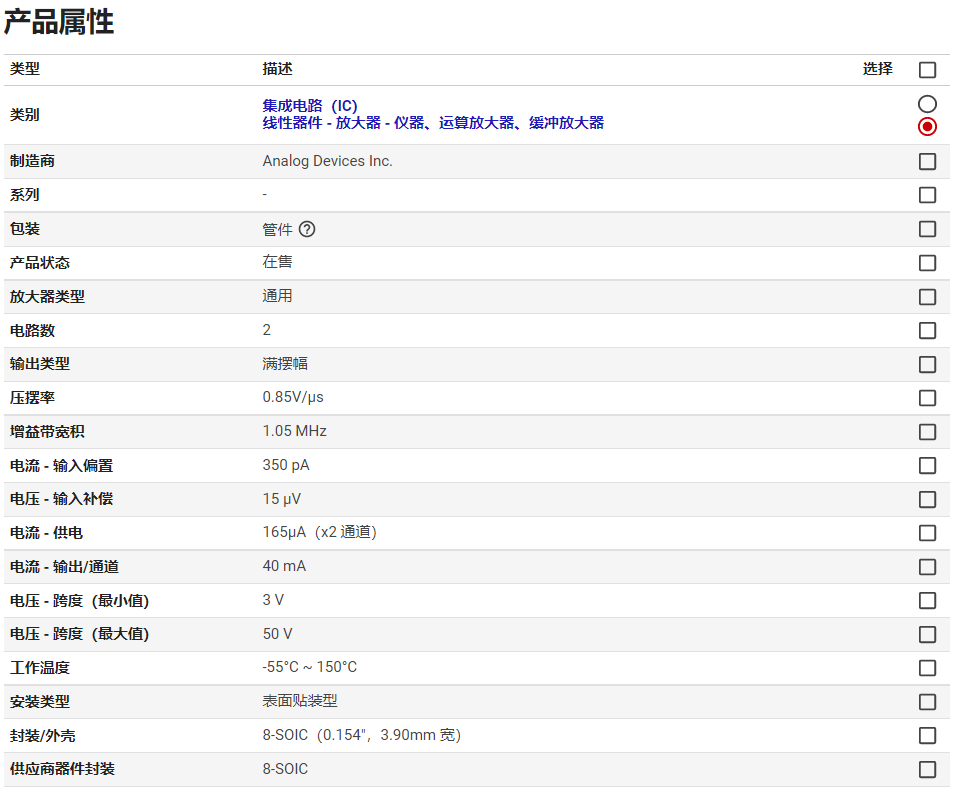Check the 产品状态 在售 checkbox
The image size is (957, 800).
pyautogui.click(x=927, y=263)
